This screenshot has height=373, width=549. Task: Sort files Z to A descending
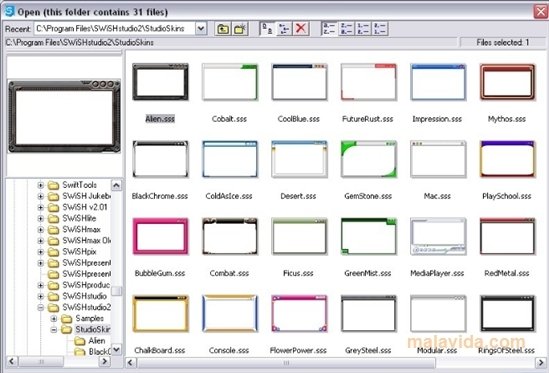pyautogui.click(x=346, y=28)
